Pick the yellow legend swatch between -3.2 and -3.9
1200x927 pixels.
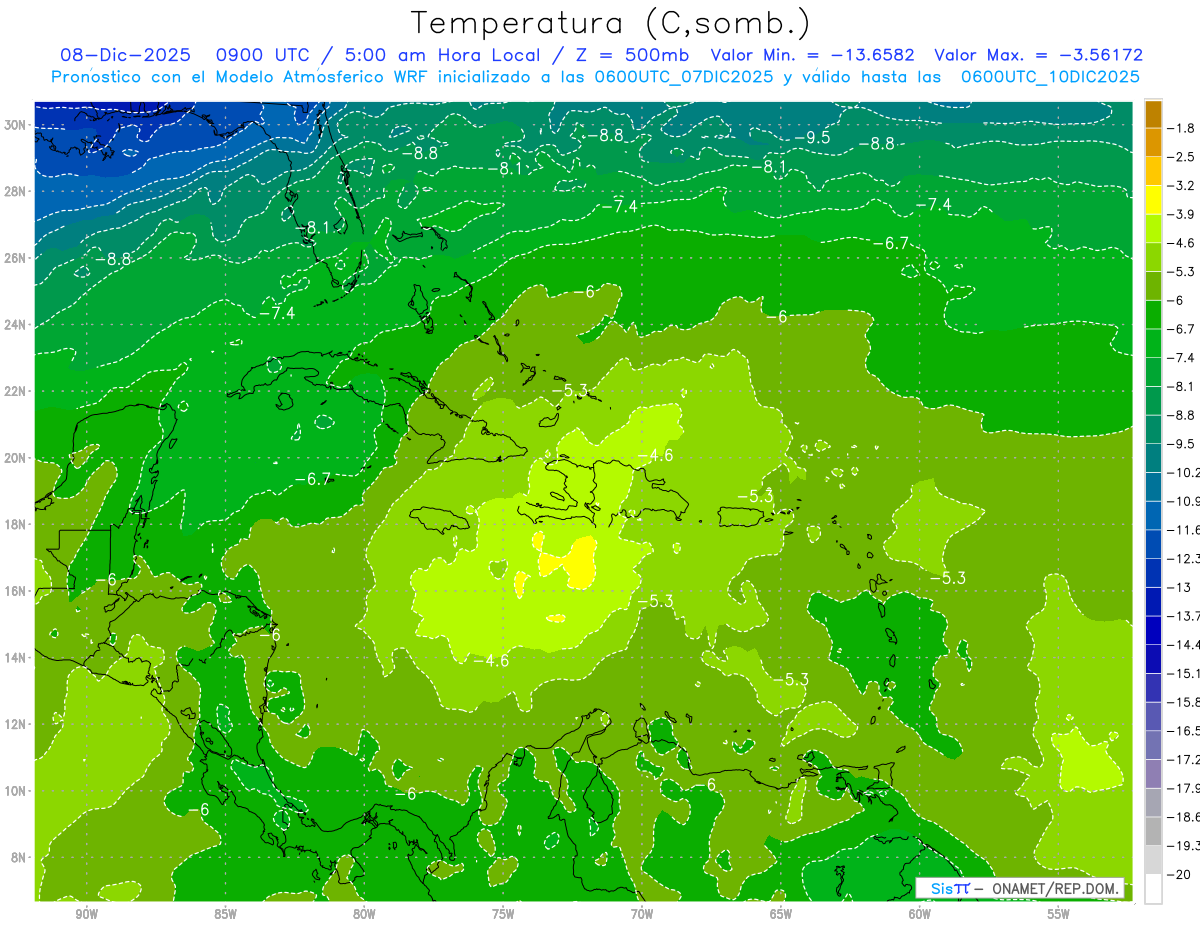pos(1153,200)
